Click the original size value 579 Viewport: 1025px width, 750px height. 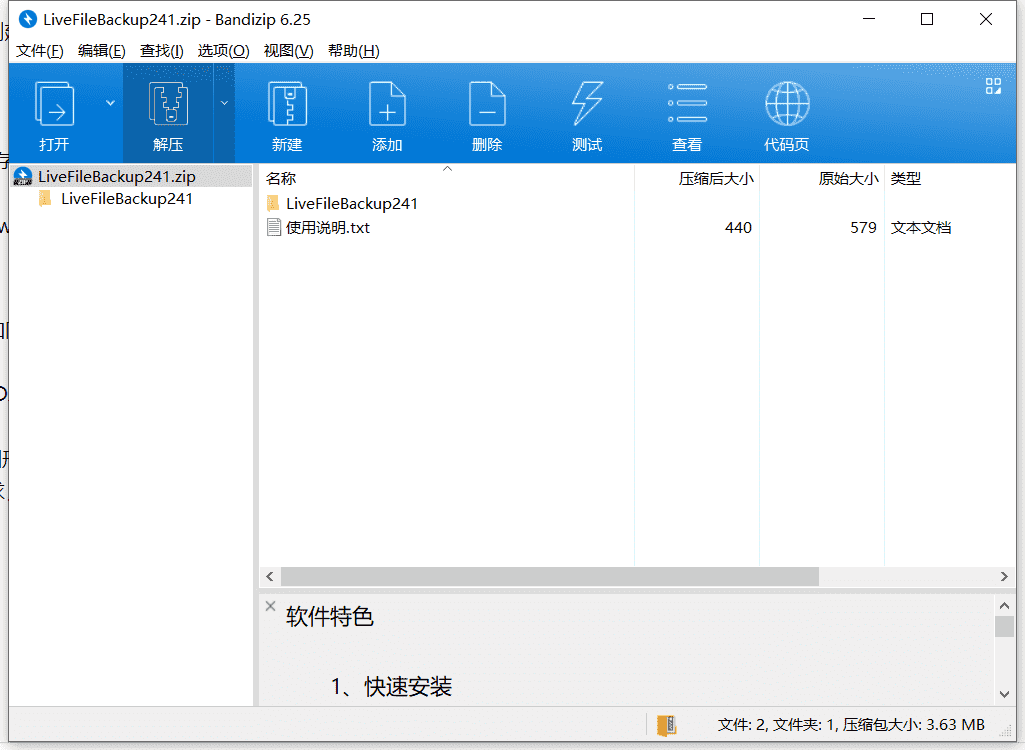863,228
